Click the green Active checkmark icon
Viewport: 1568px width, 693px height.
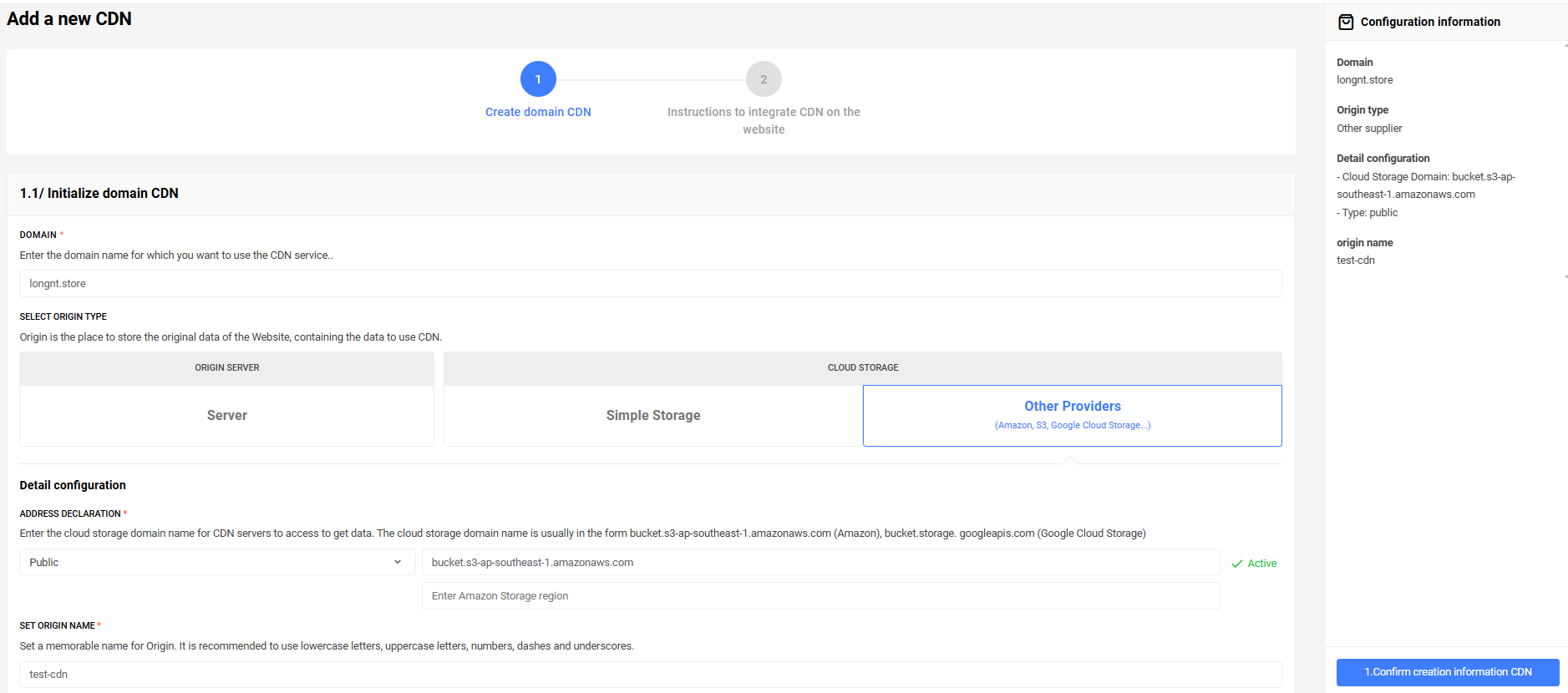click(x=1236, y=564)
